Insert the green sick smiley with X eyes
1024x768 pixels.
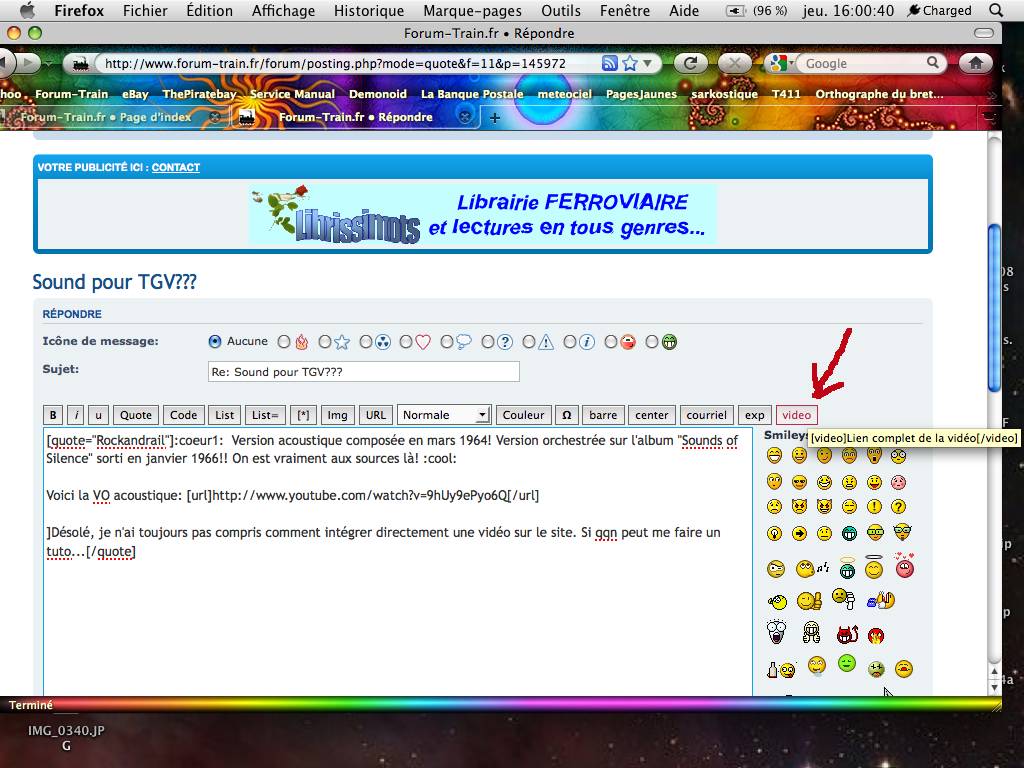pos(876,669)
